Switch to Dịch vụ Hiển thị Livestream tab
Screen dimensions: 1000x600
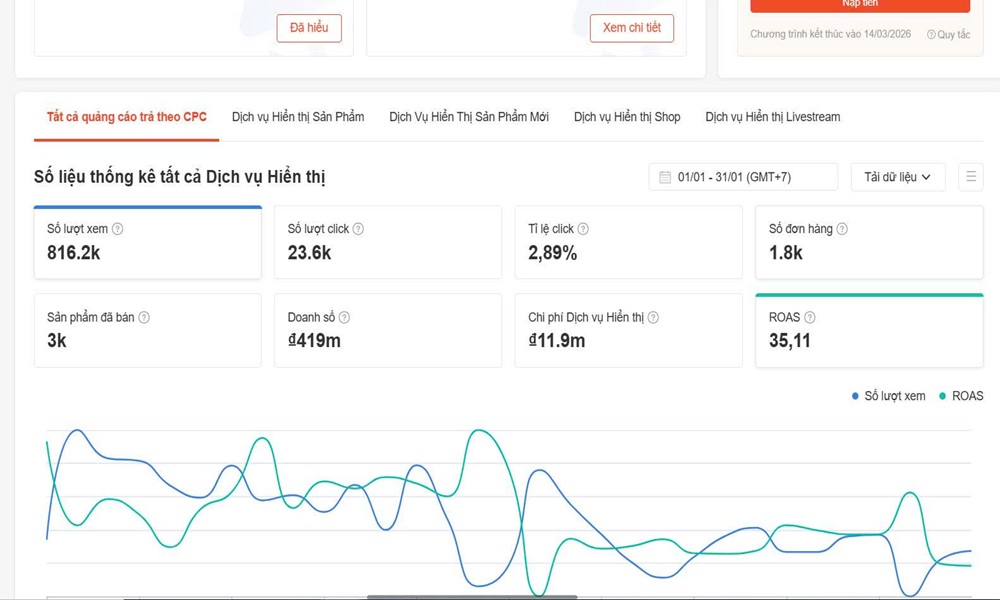772,117
